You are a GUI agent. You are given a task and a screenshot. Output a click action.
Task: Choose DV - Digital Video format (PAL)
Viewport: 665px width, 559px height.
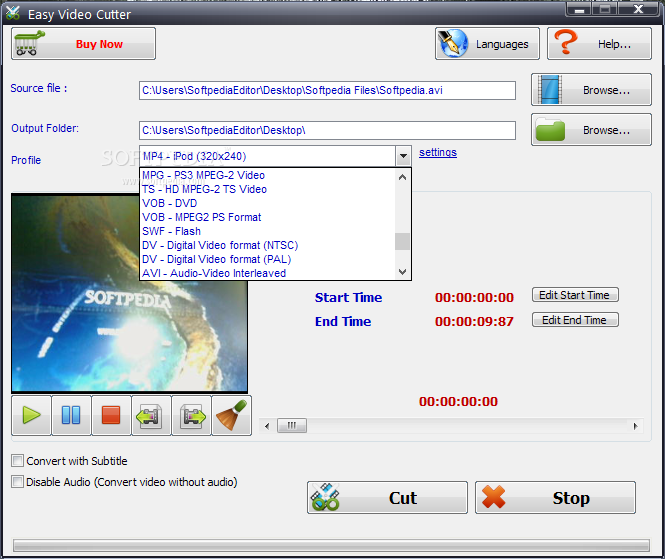(268, 259)
